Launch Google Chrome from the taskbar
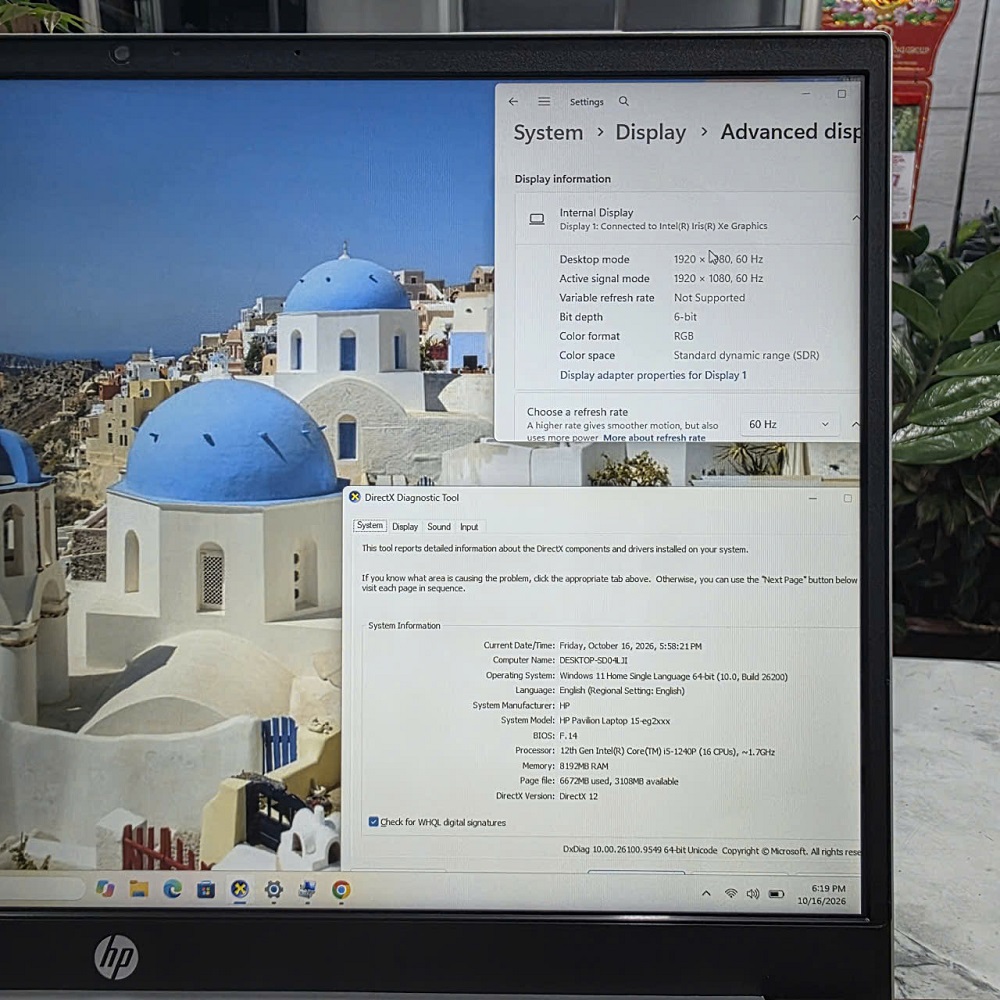The height and width of the screenshot is (1000, 1000). pyautogui.click(x=341, y=890)
